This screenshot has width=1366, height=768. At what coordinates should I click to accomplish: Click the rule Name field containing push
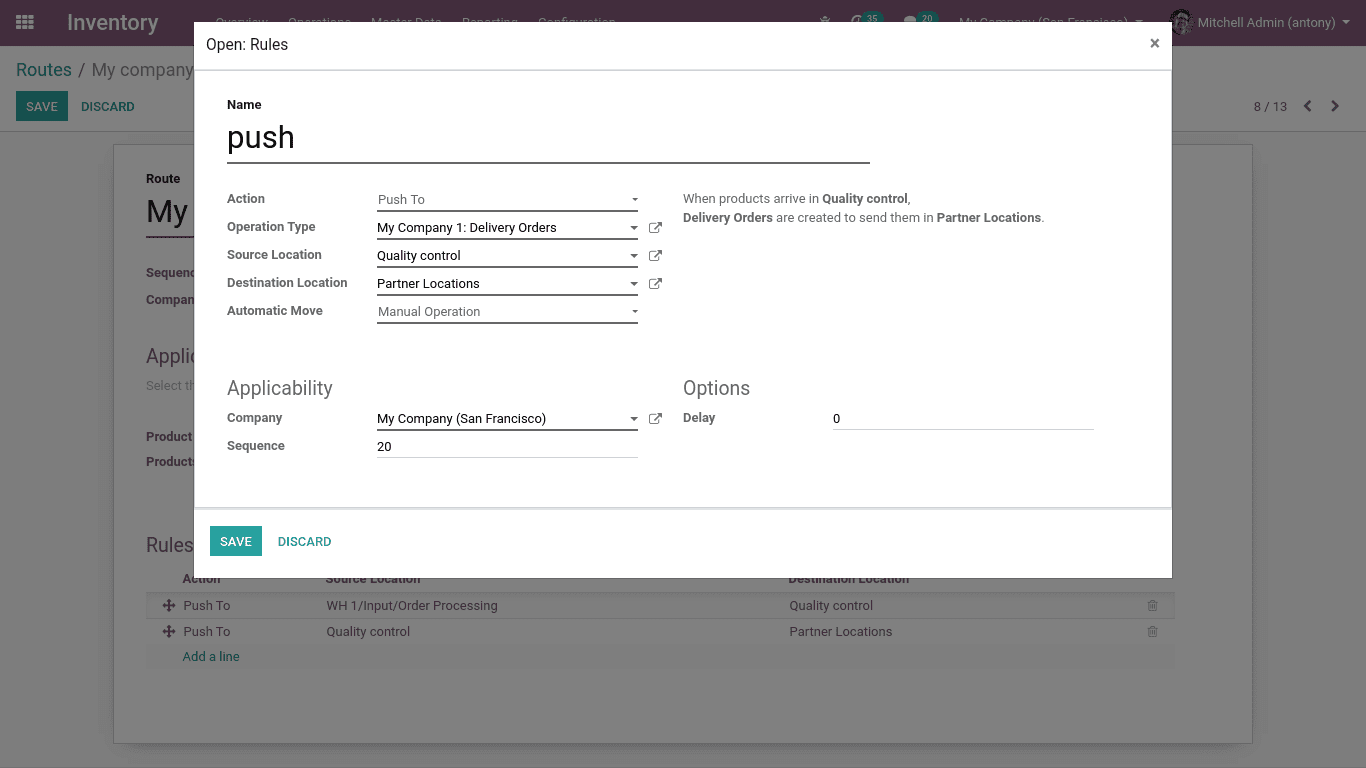548,138
